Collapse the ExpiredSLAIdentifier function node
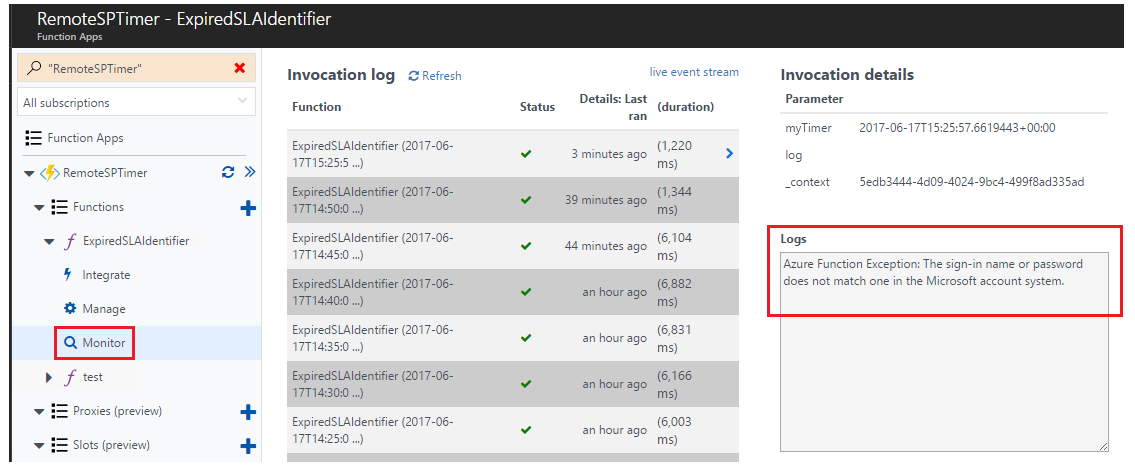Viewport: 1135px width, 472px height. [49, 242]
